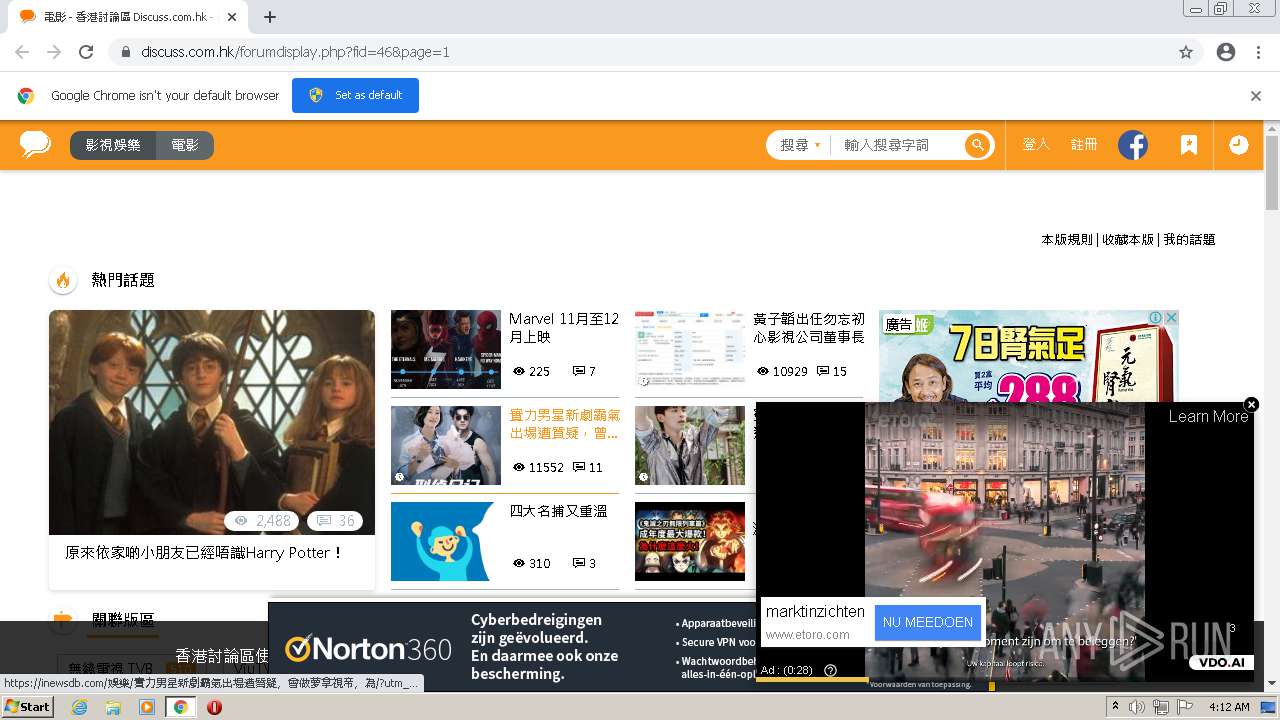Select 影視娛樂 breadcrumb tab

(x=113, y=145)
